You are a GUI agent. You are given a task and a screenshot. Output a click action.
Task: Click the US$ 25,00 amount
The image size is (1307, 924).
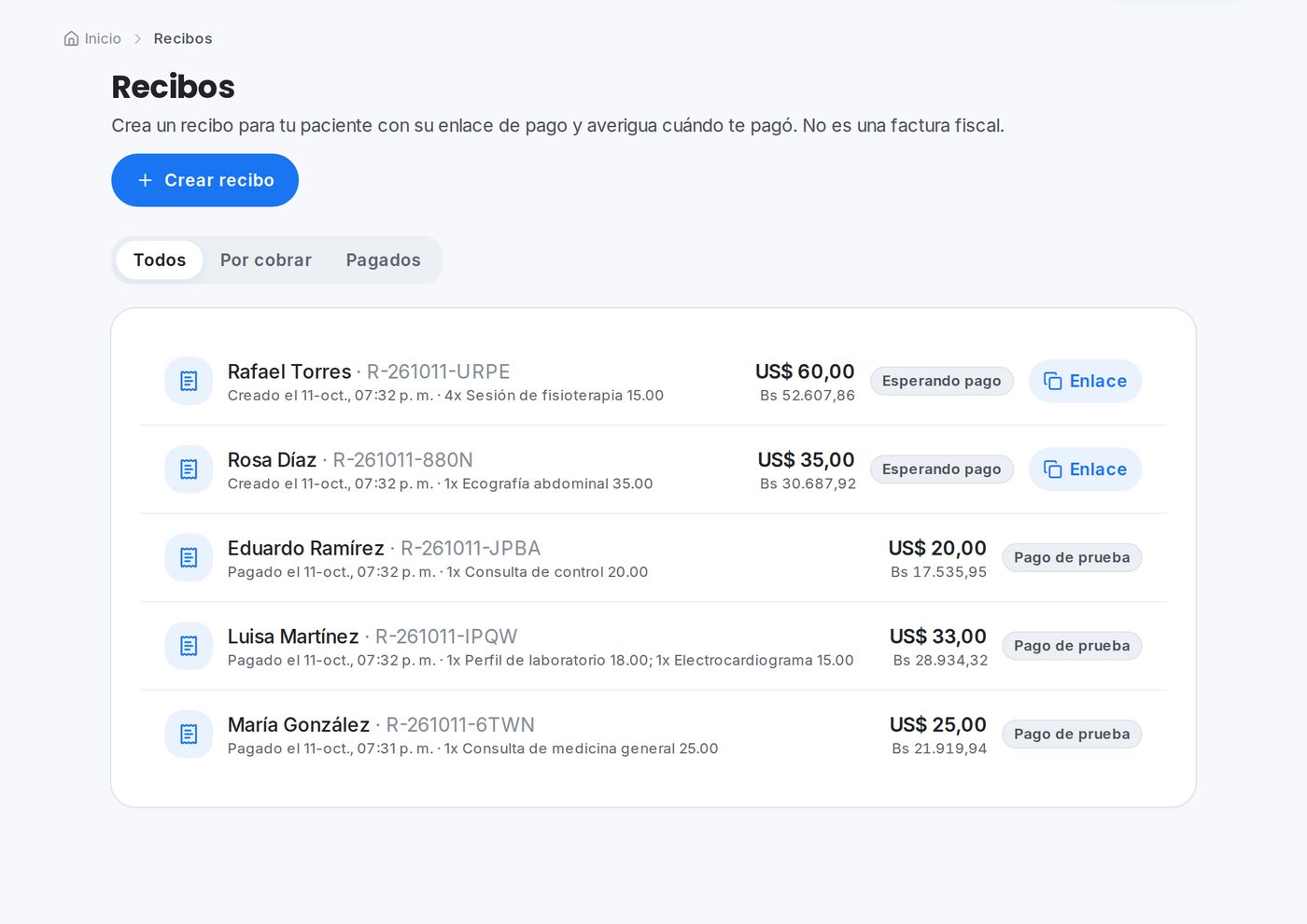(938, 725)
